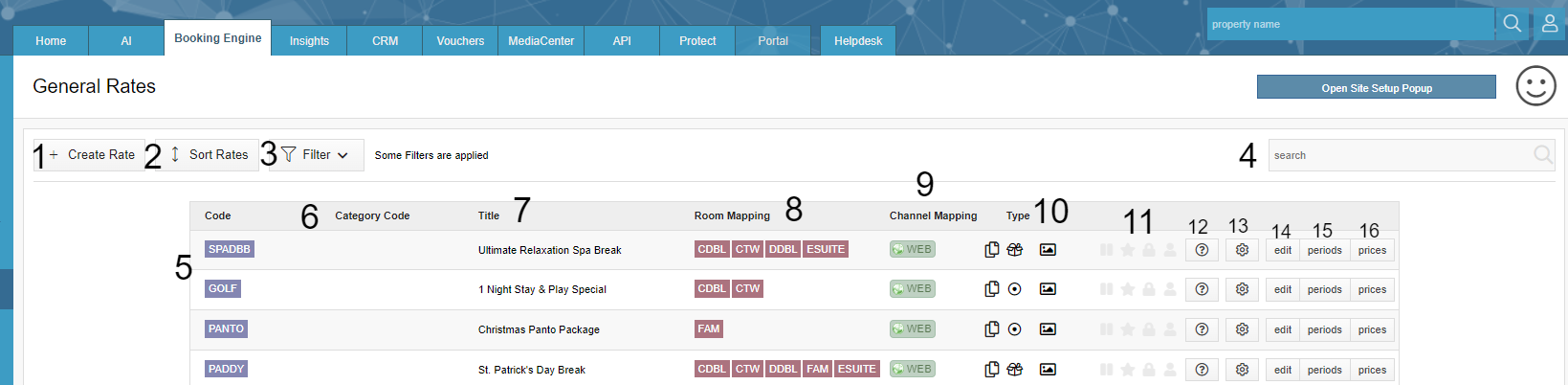Open the image icon in the PADDY row

1048,370
